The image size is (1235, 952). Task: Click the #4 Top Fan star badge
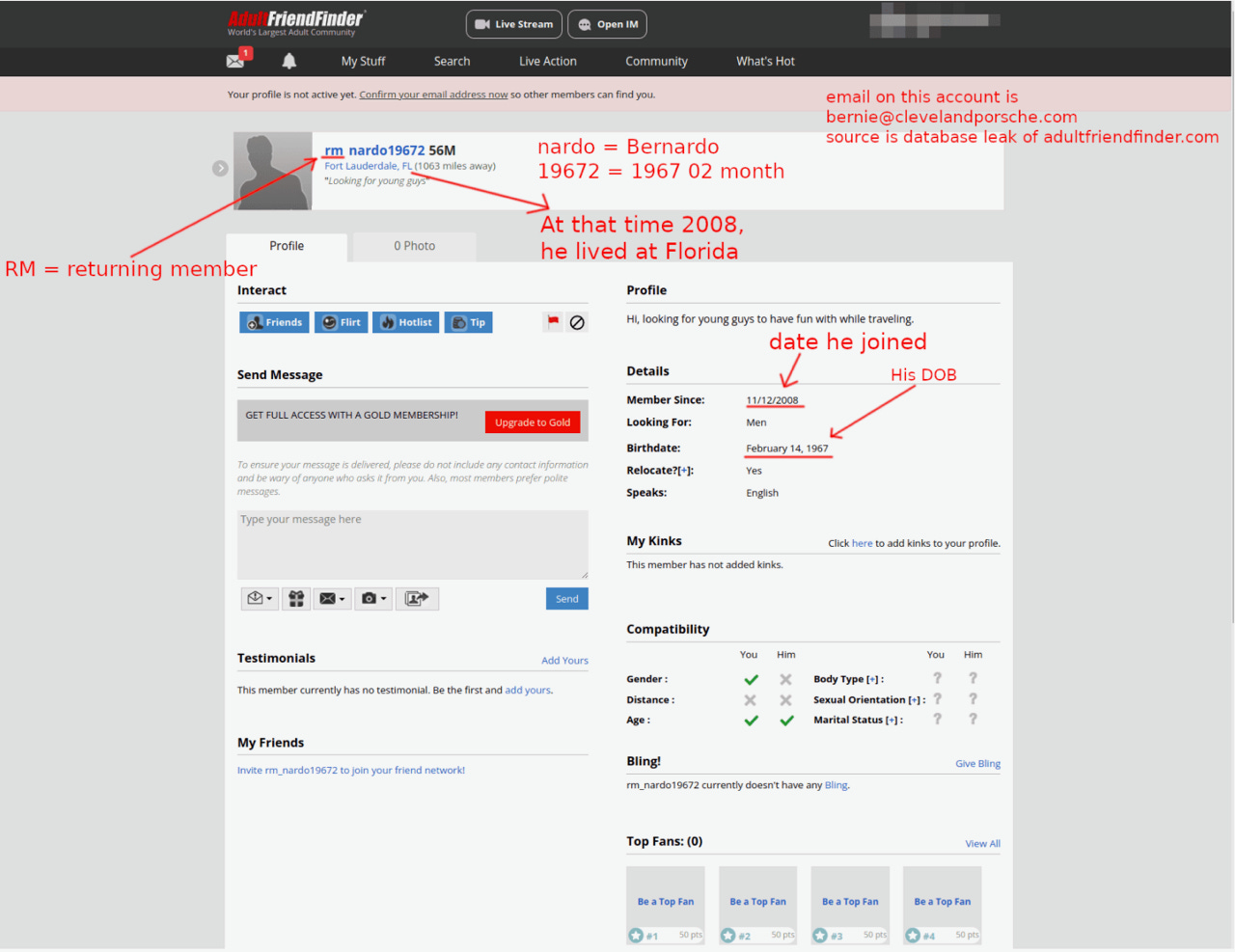point(913,935)
